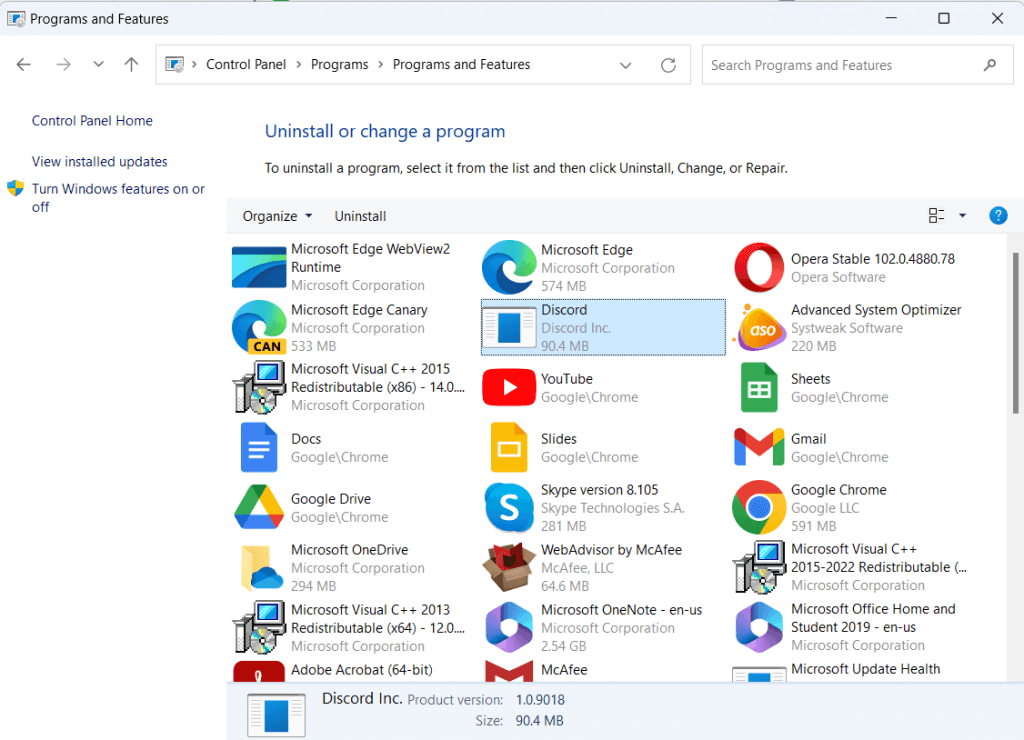Select Adobe Acrobat (64-bit) name
This screenshot has height=740, width=1024.
click(361, 669)
